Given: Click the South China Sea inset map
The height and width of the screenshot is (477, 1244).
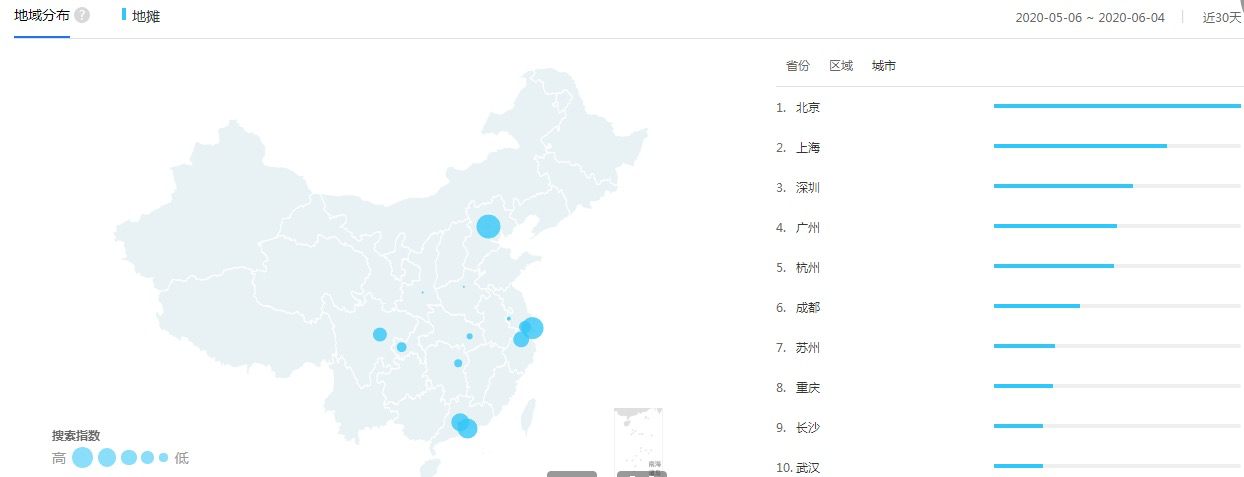Looking at the screenshot, I should pyautogui.click(x=639, y=440).
